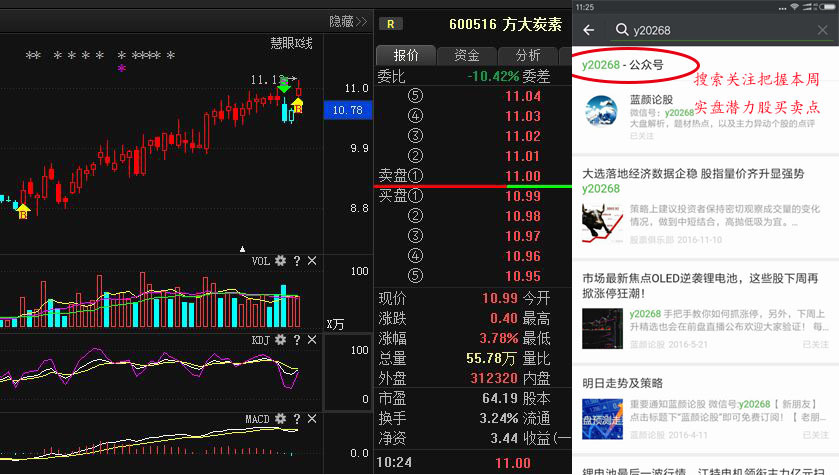Click phone status bar time 11:25
The width and height of the screenshot is (839, 475).
click(x=585, y=7)
